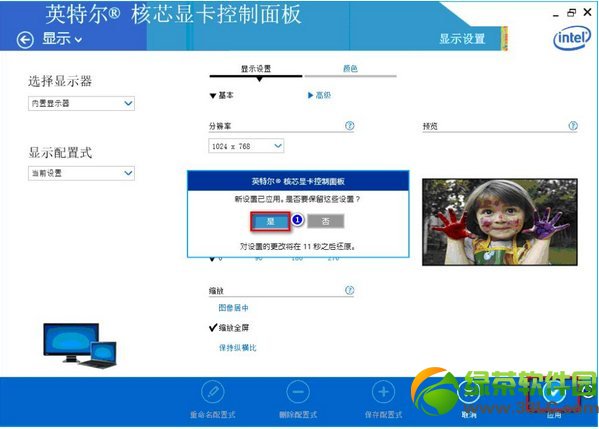This screenshot has width=599, height=429.
Task: Click 否 to revert the settings
Action: click(x=325, y=221)
